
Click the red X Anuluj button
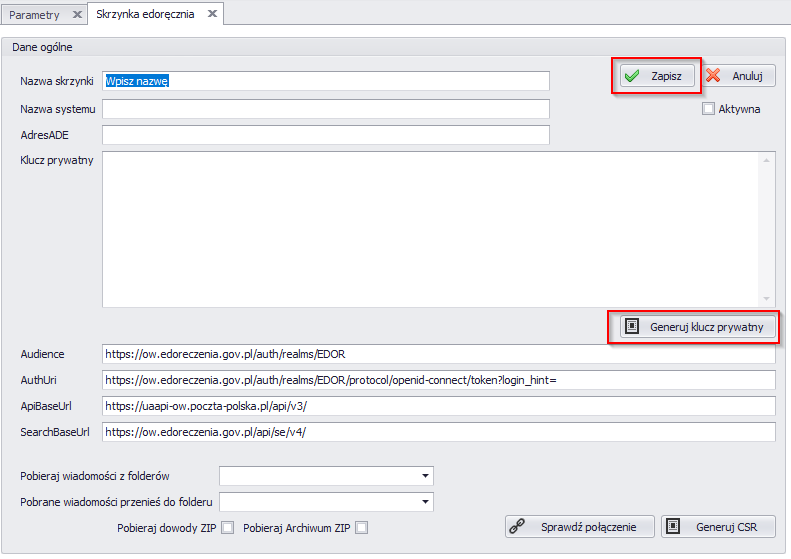(x=736, y=76)
